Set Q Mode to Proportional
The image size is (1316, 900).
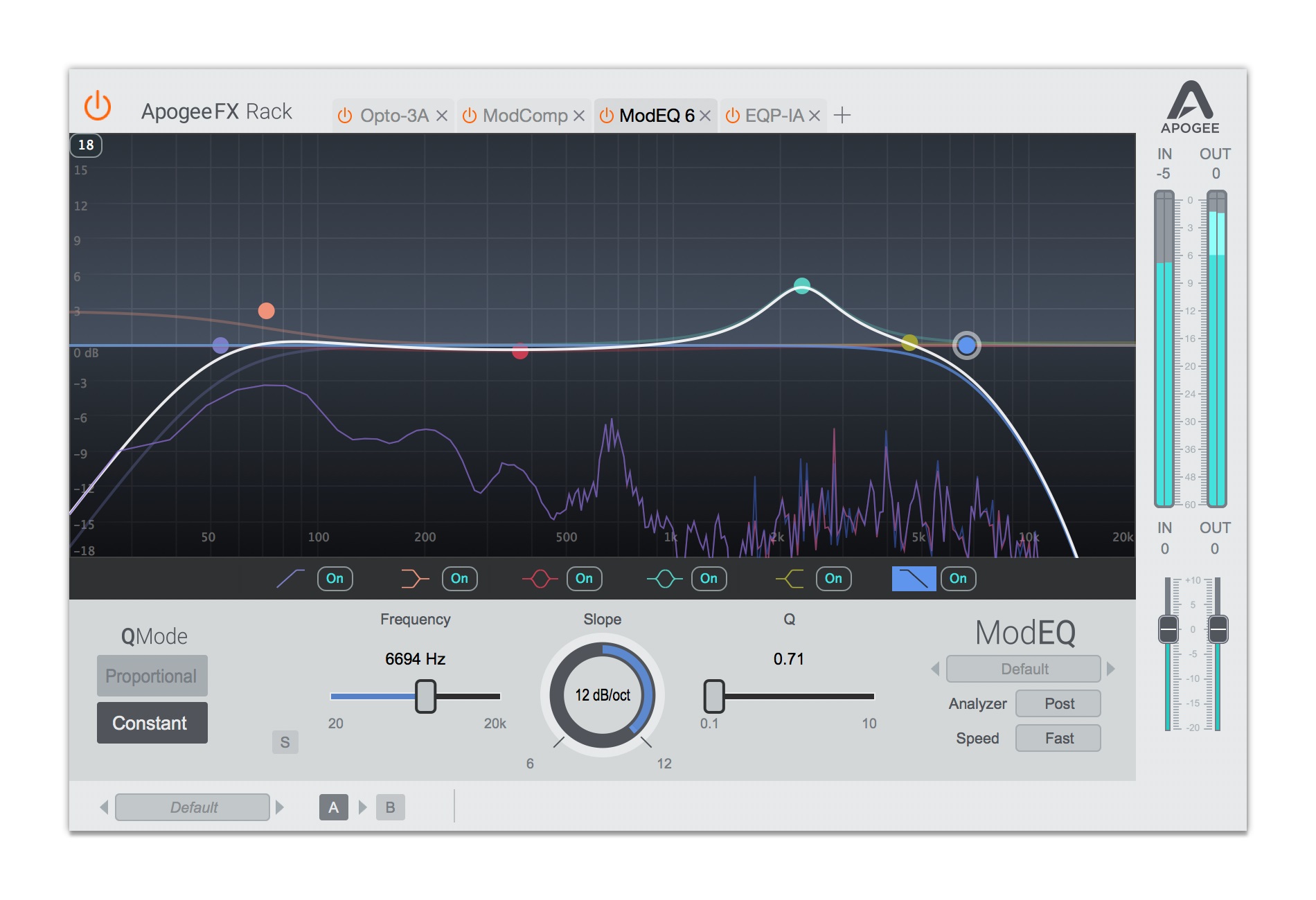pos(152,676)
